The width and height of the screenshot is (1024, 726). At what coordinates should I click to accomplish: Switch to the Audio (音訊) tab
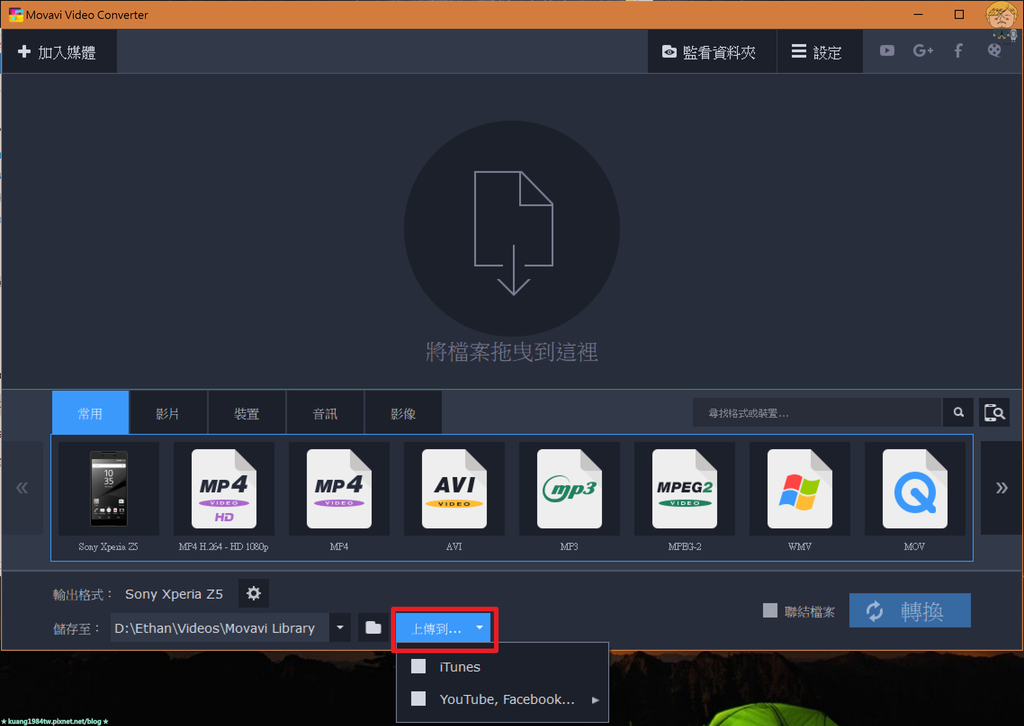(x=325, y=413)
